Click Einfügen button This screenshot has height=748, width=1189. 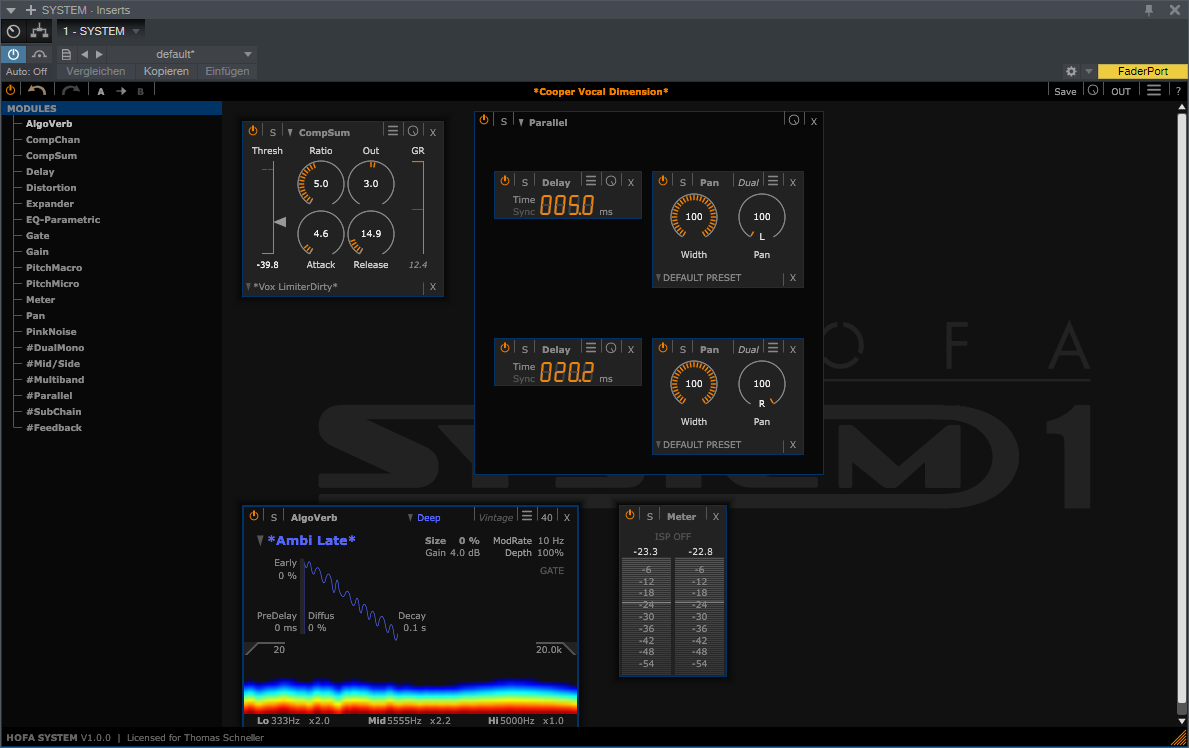pyautogui.click(x=227, y=71)
